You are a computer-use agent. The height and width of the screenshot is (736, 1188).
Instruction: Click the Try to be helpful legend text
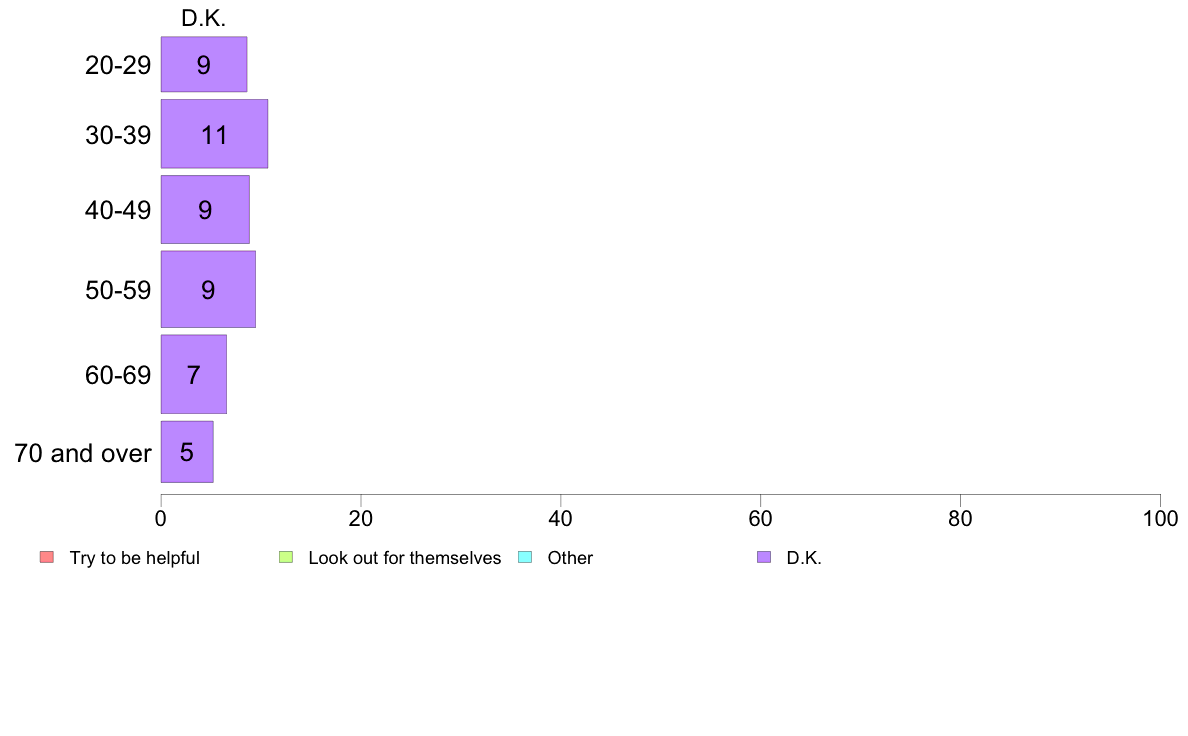click(135, 558)
